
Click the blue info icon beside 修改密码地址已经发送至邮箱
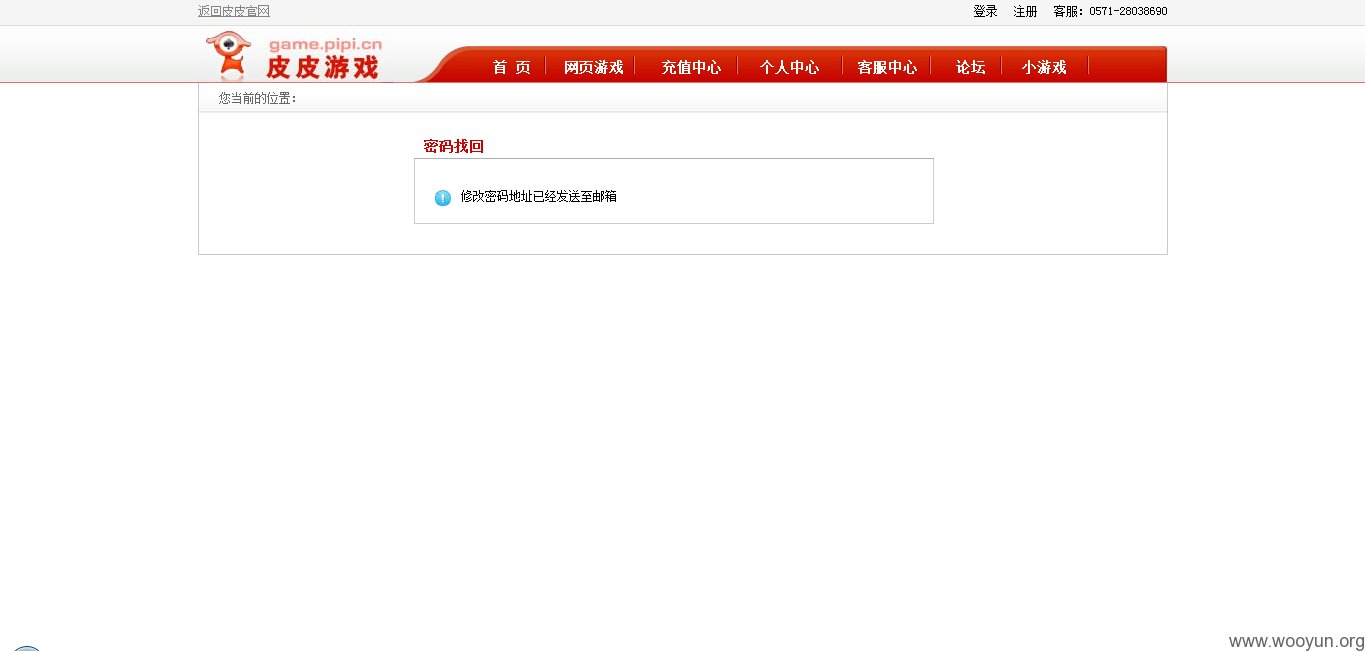point(443,198)
